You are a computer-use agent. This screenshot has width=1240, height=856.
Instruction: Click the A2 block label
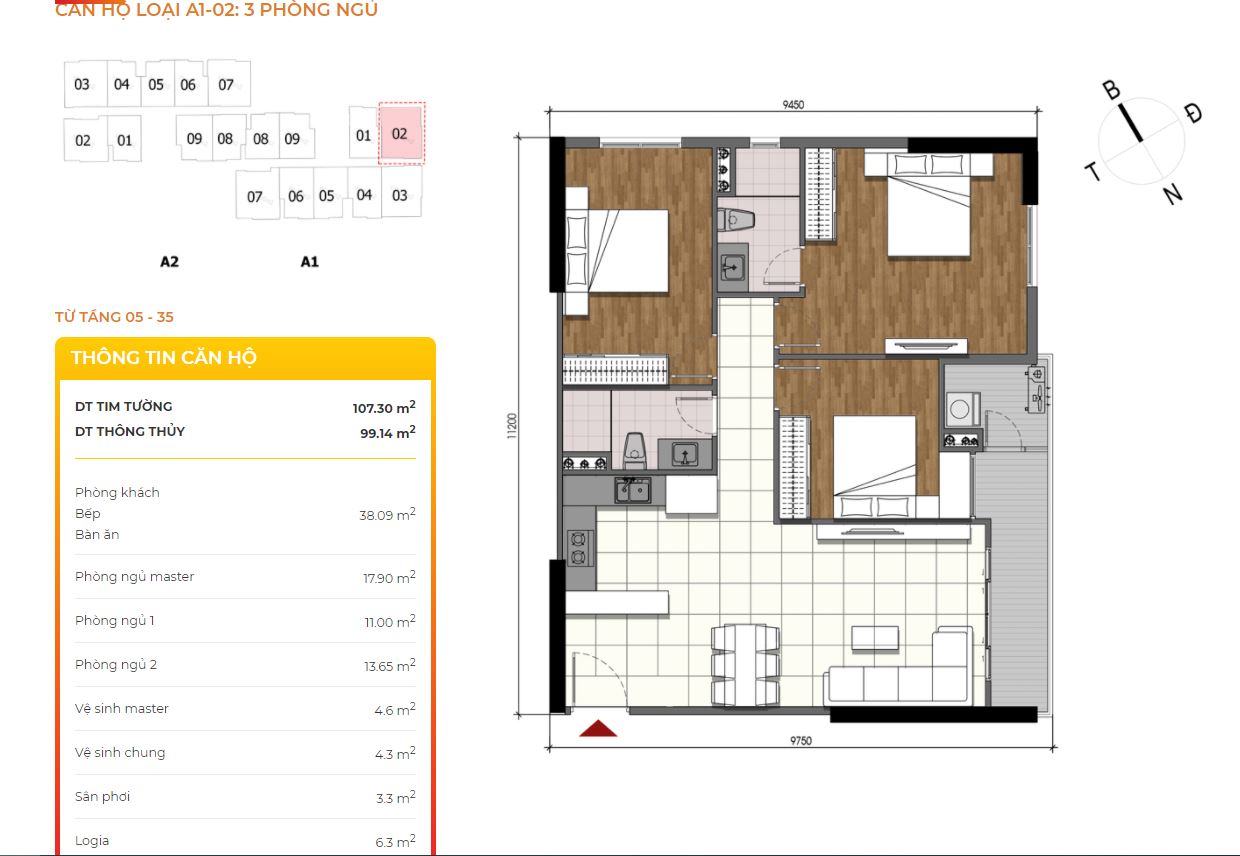click(169, 262)
